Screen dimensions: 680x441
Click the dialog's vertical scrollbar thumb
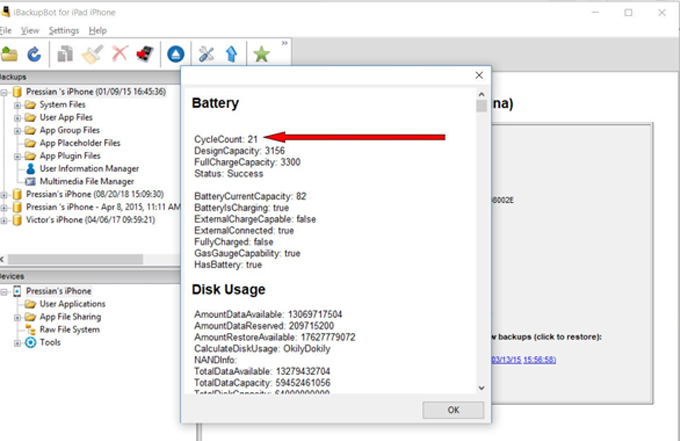481,105
